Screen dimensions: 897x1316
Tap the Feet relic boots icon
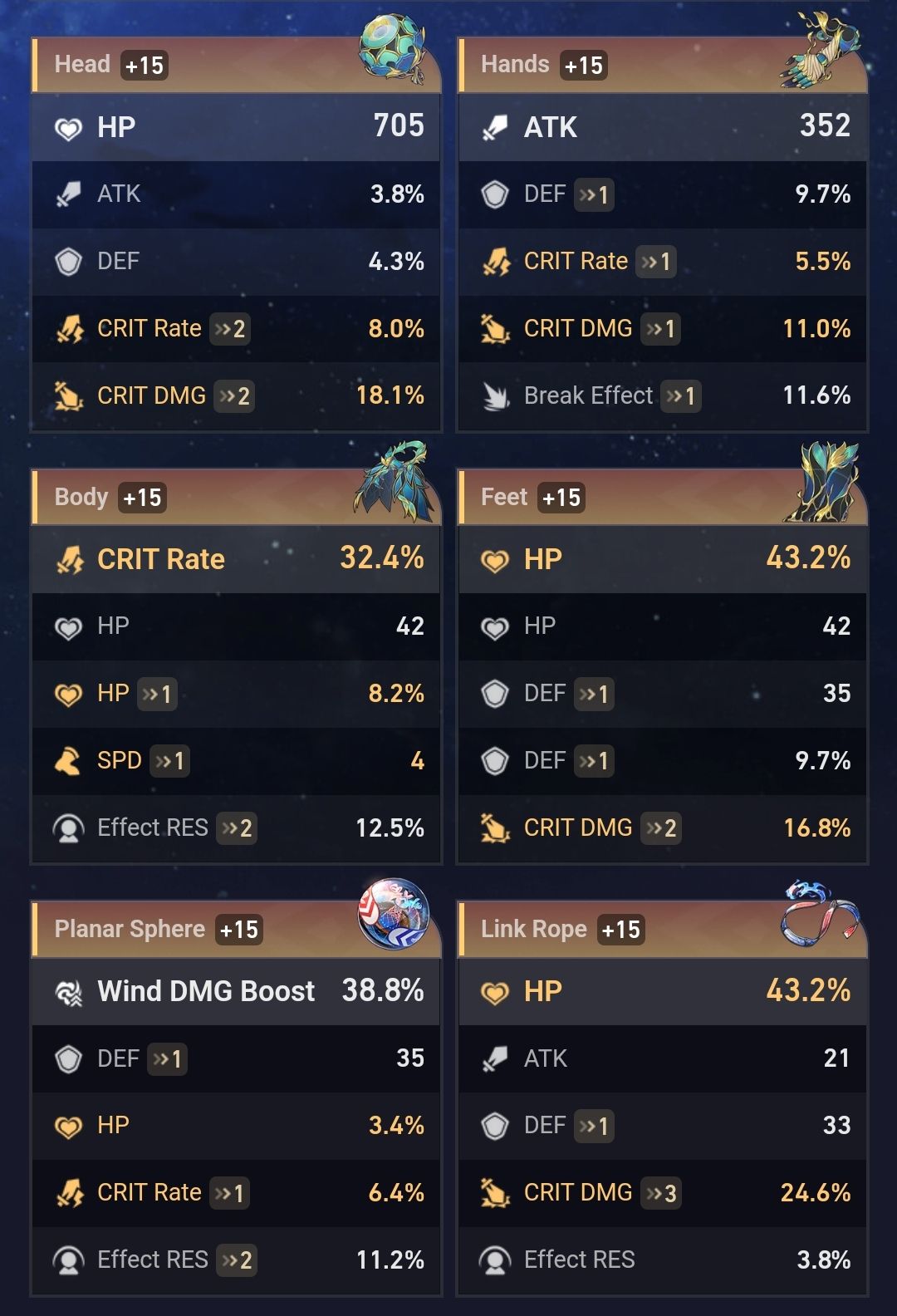click(822, 484)
